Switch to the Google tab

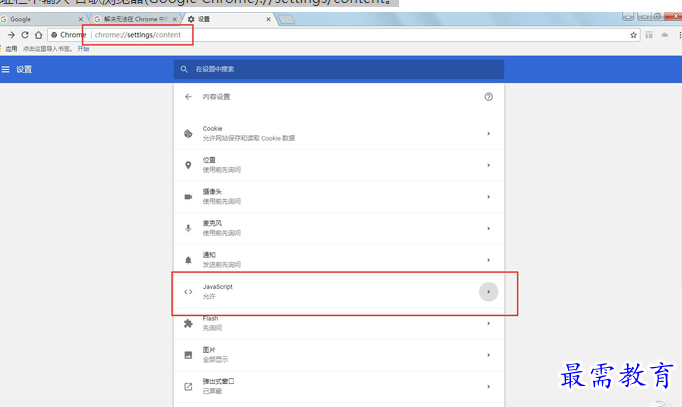(41, 19)
